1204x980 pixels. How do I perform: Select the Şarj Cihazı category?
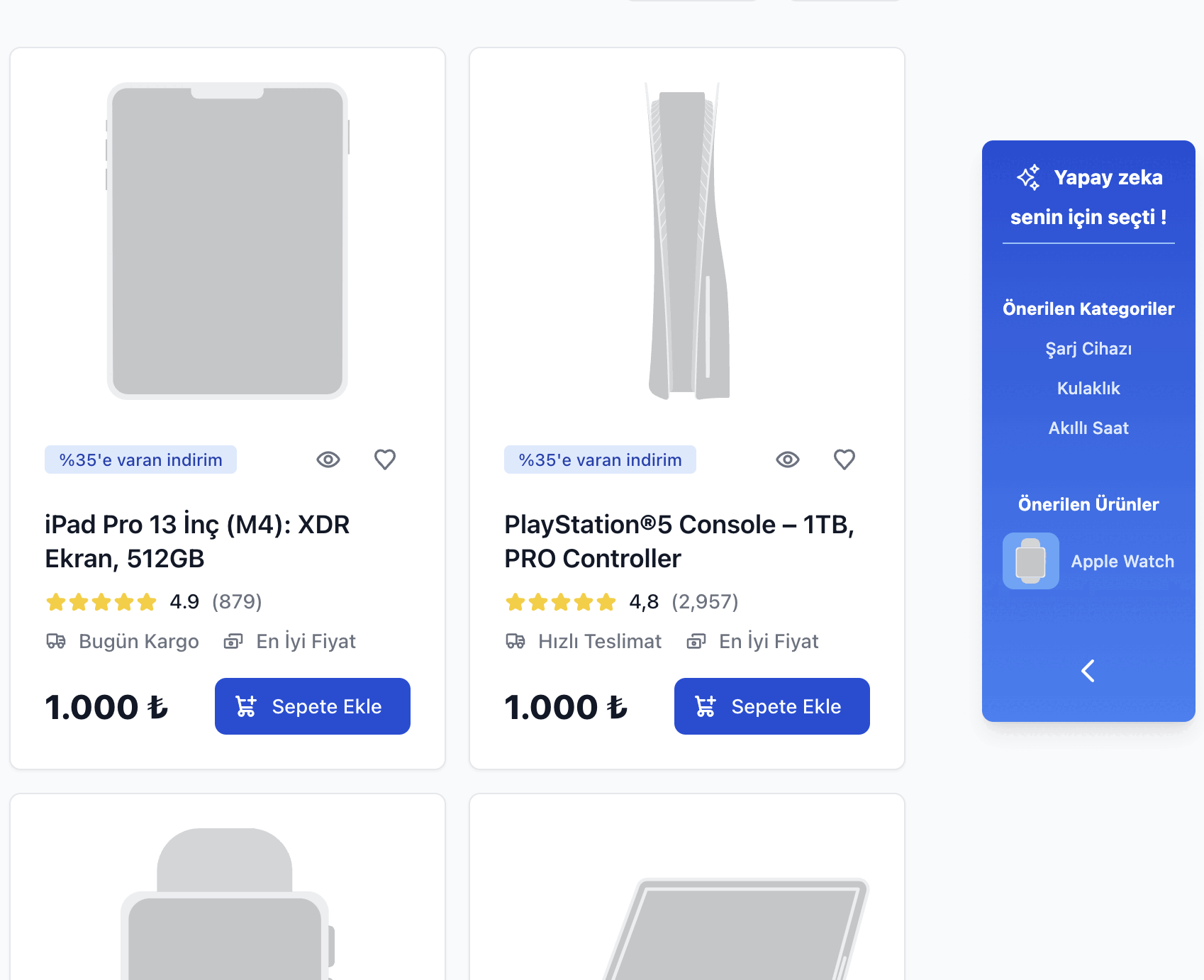(1088, 348)
